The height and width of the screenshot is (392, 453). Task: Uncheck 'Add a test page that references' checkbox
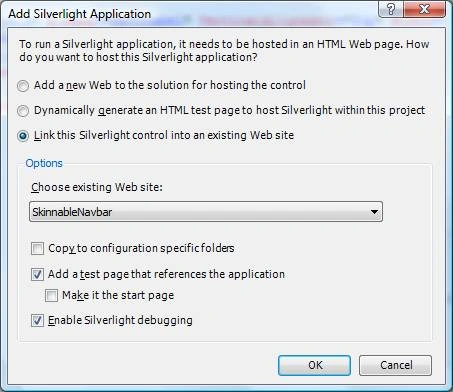tap(37, 275)
